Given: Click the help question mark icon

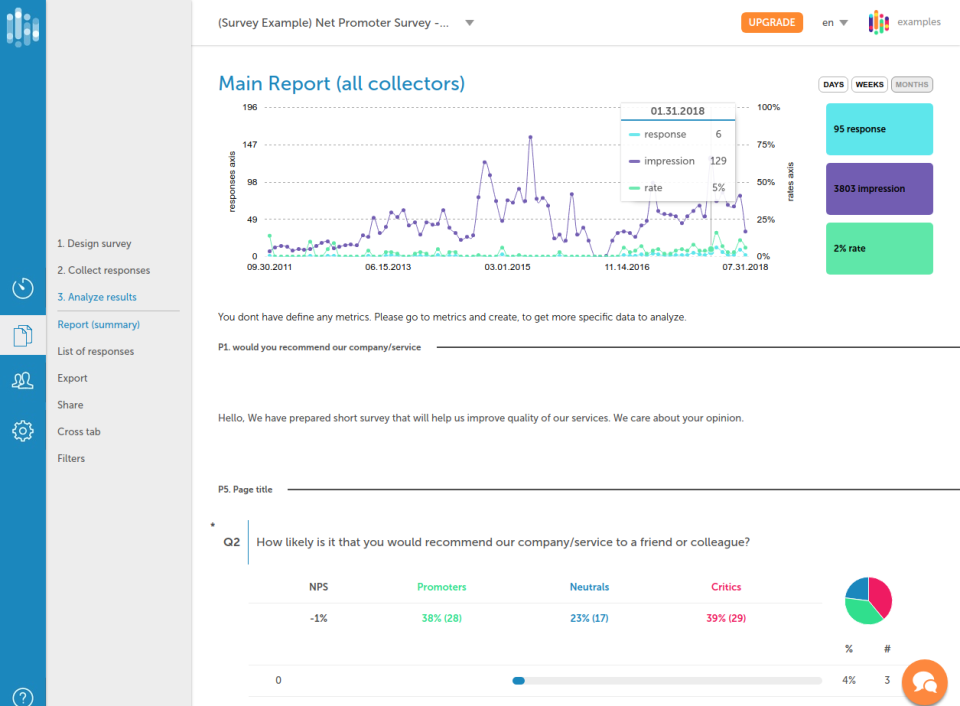Looking at the screenshot, I should pyautogui.click(x=23, y=697).
